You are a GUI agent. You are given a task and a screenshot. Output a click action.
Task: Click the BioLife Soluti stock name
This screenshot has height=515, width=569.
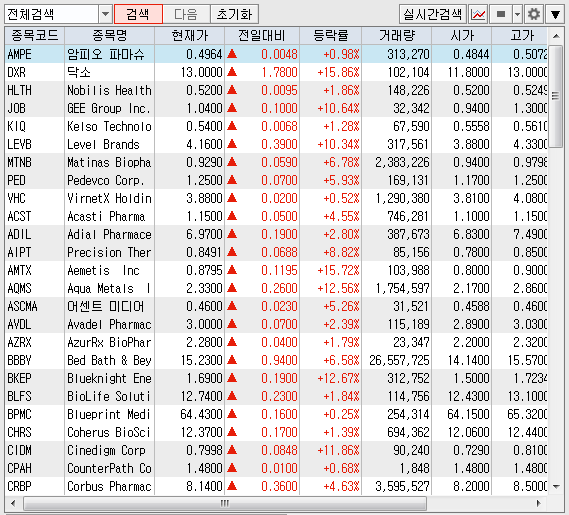pyautogui.click(x=109, y=396)
